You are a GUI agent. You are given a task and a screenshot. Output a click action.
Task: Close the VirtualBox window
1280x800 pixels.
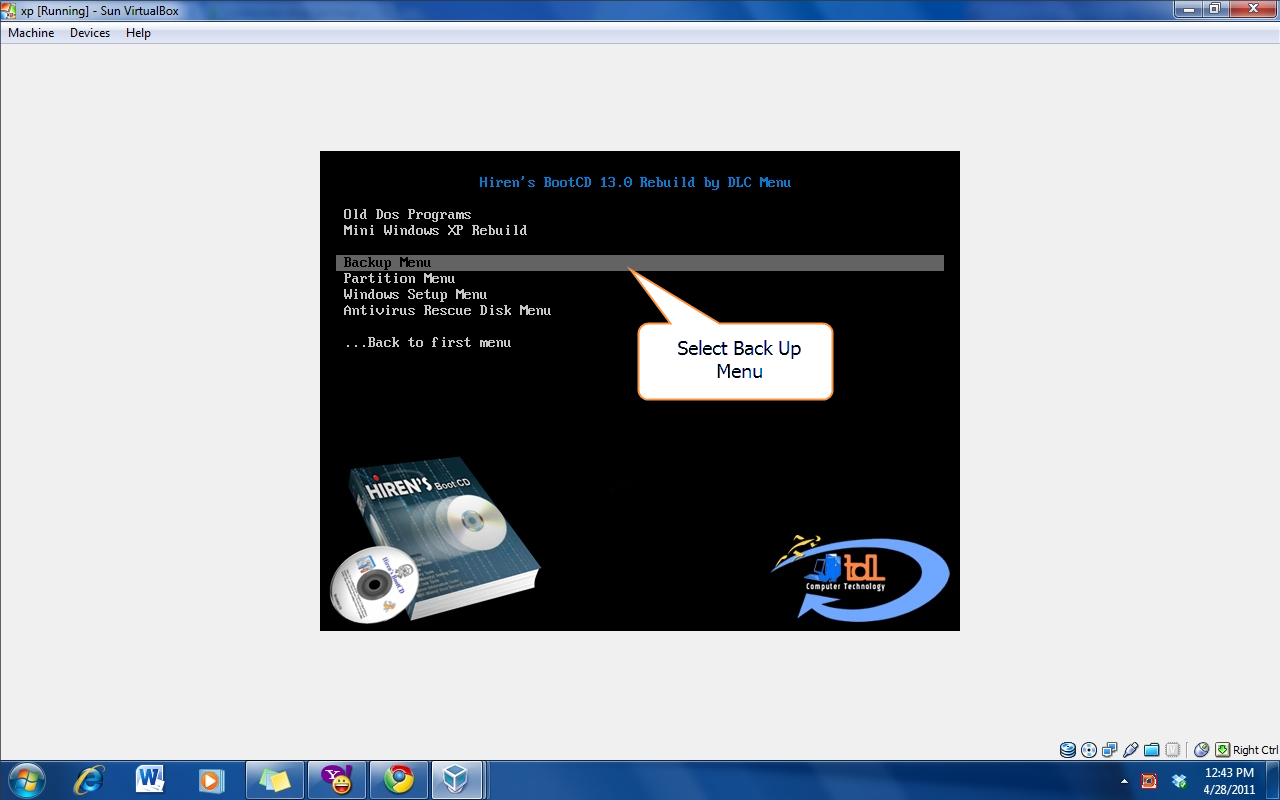pos(1251,8)
